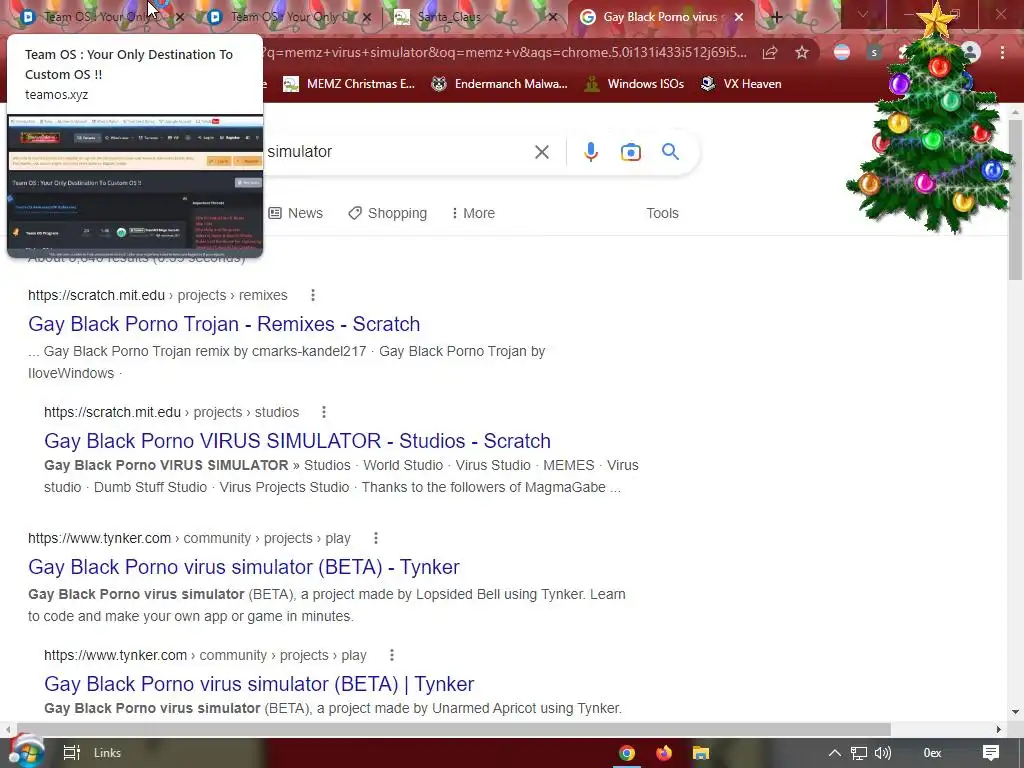Open options for first tynker.com result
The width and height of the screenshot is (1024, 768).
(376, 538)
